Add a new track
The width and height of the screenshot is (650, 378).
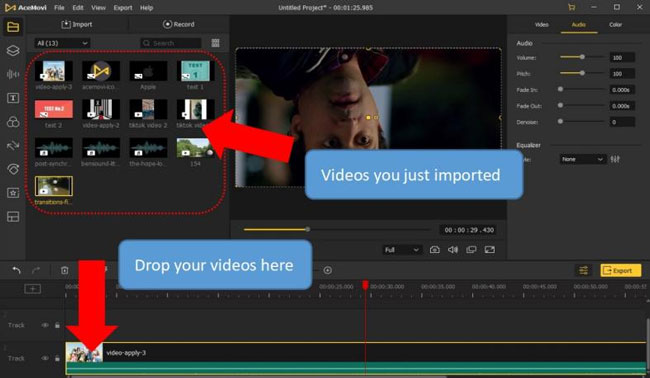coord(32,288)
